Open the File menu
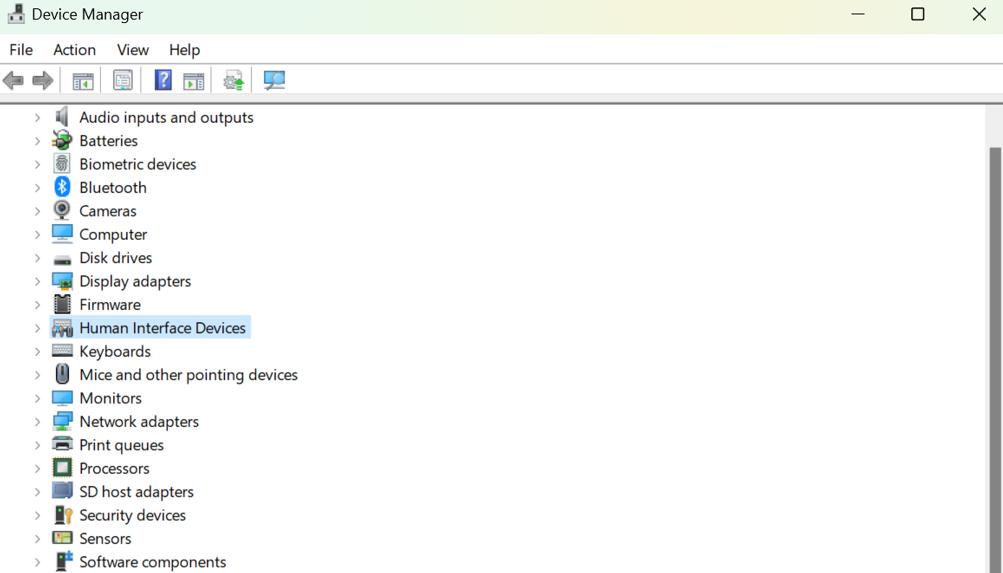Viewport: 1003px width, 573px height. pos(21,50)
